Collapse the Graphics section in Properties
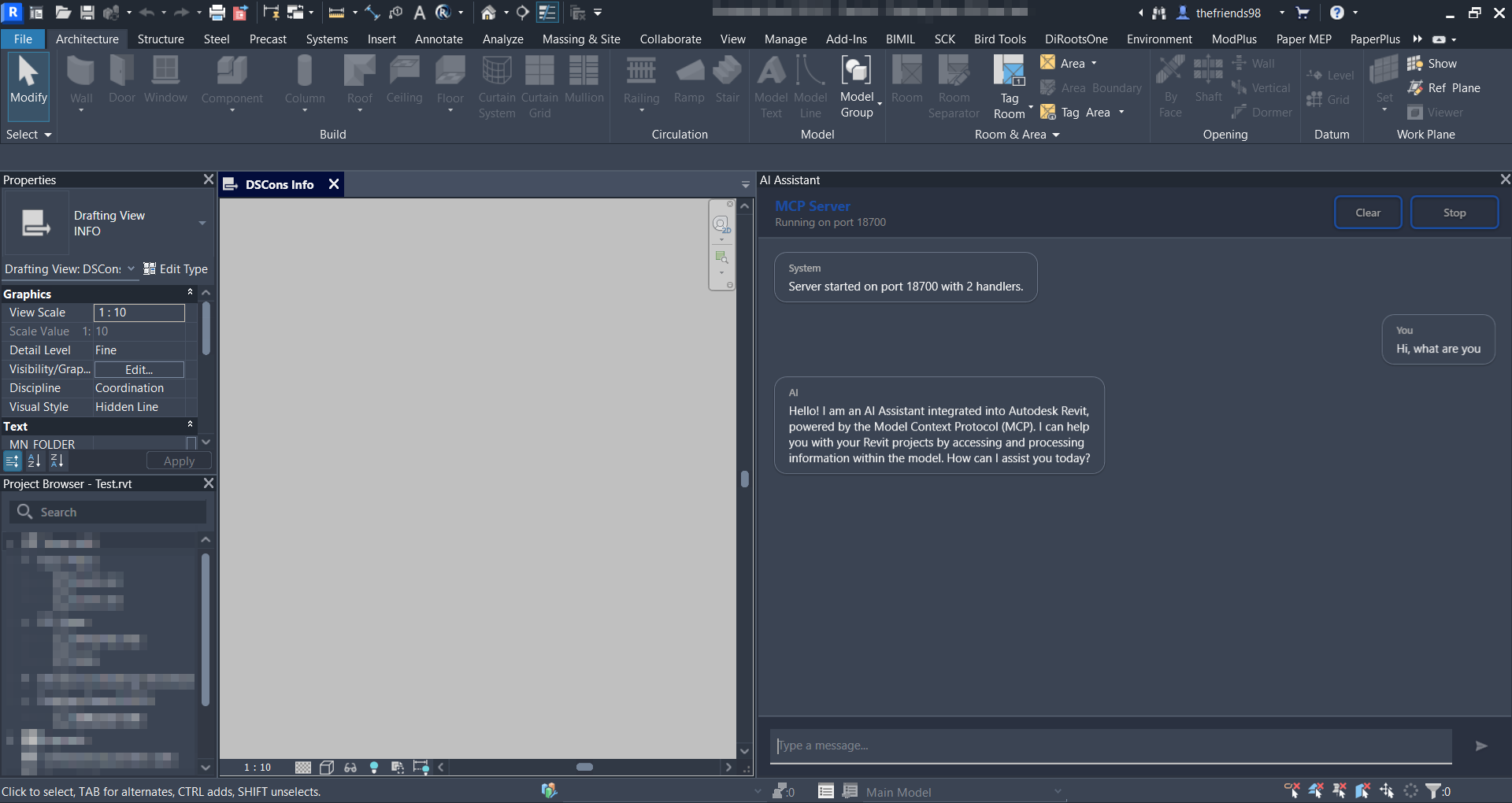The image size is (1512, 803). pyautogui.click(x=190, y=293)
